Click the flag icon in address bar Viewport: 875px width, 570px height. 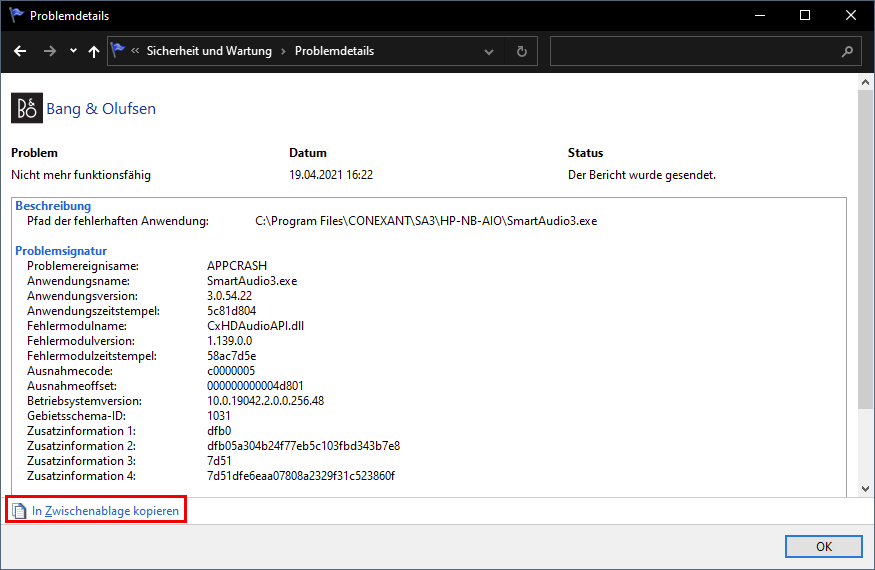click(x=118, y=50)
